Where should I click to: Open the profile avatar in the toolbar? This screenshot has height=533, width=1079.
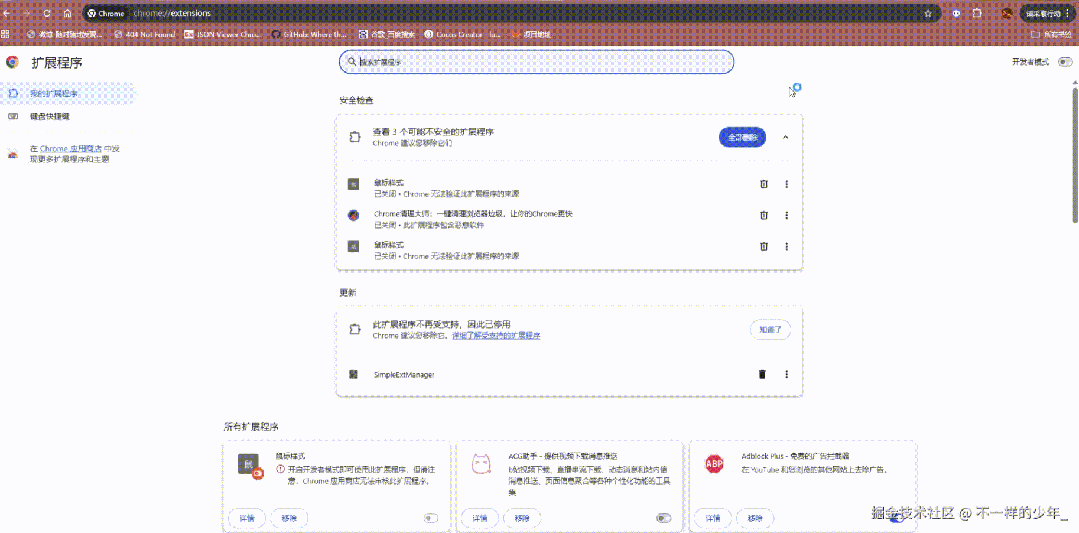1007,13
